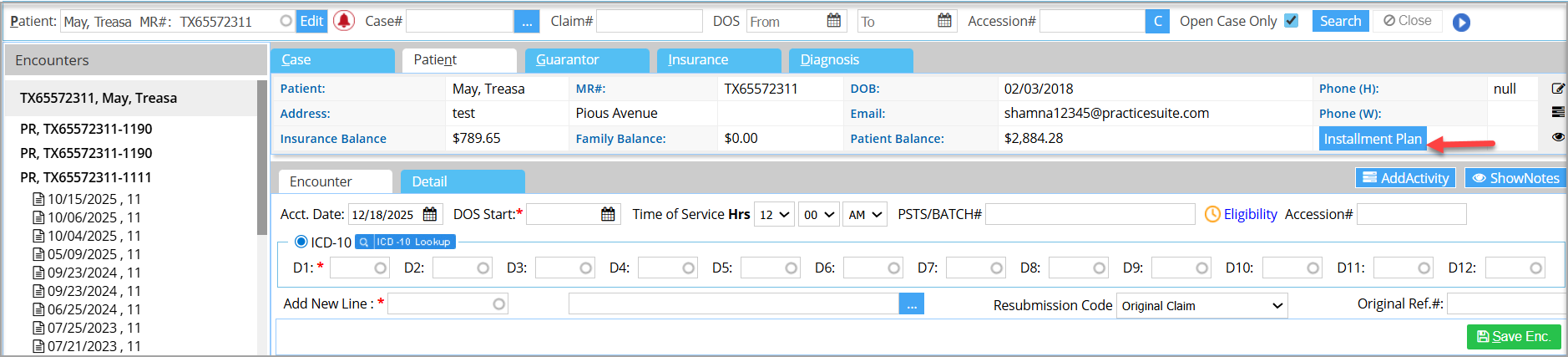Viewport: 1568px width, 357px height.
Task: Click the eye icon beside Installment Plan
Action: 1557,137
